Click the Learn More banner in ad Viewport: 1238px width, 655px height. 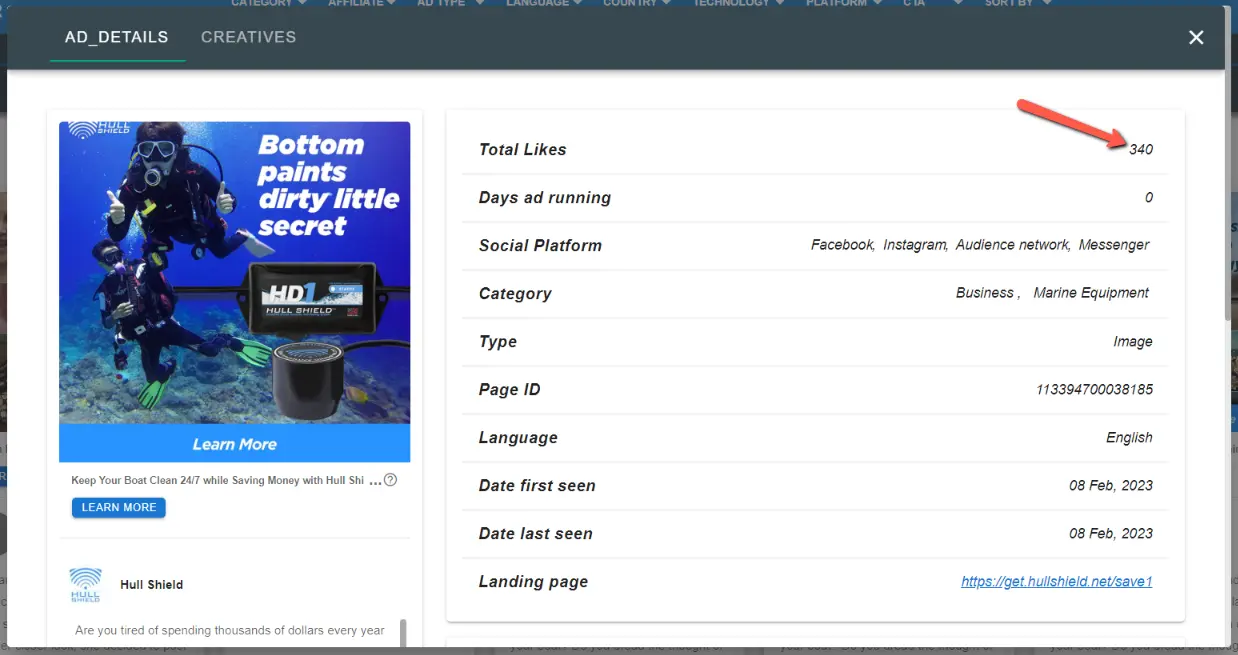[x=234, y=444]
